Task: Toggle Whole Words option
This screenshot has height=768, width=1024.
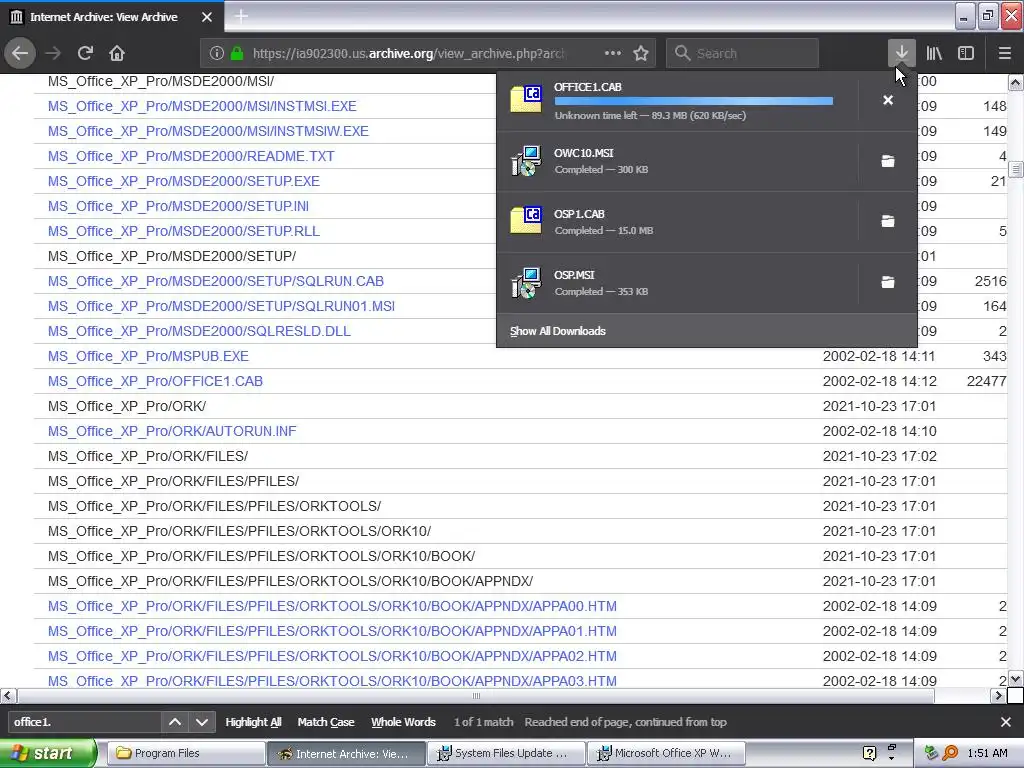Action: click(x=403, y=722)
